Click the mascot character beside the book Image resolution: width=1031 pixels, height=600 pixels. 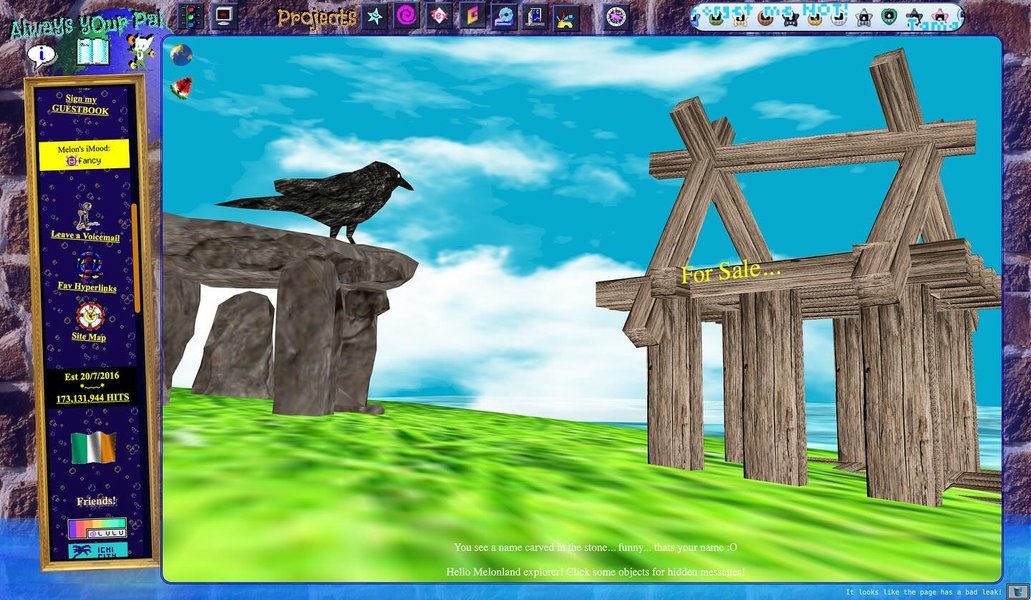(x=139, y=50)
